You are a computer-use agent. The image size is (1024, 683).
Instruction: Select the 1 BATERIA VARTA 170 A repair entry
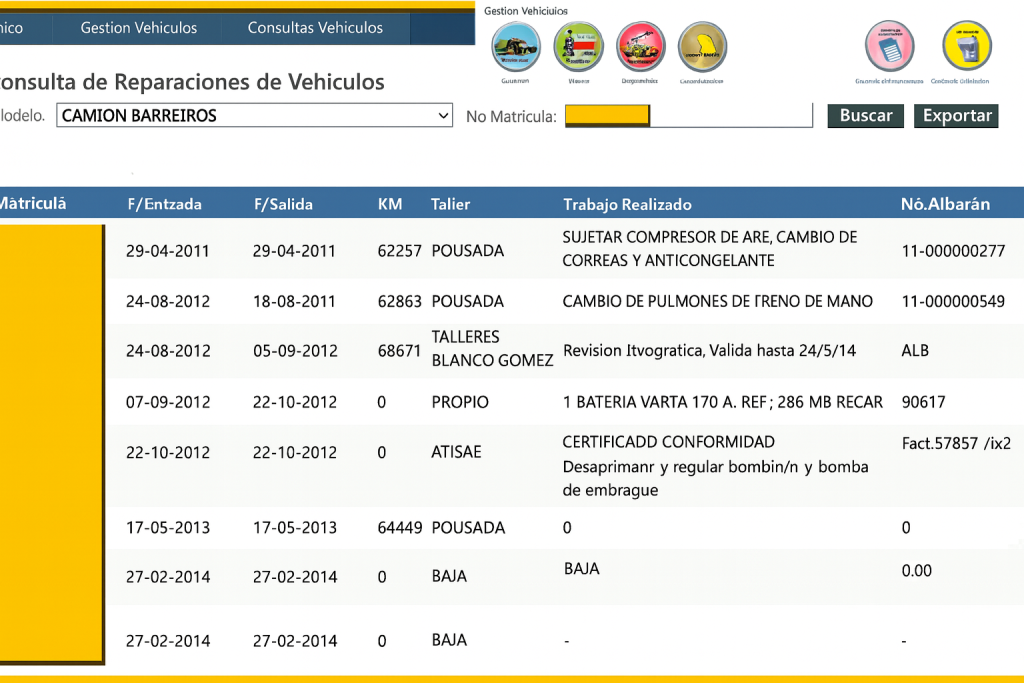point(722,402)
